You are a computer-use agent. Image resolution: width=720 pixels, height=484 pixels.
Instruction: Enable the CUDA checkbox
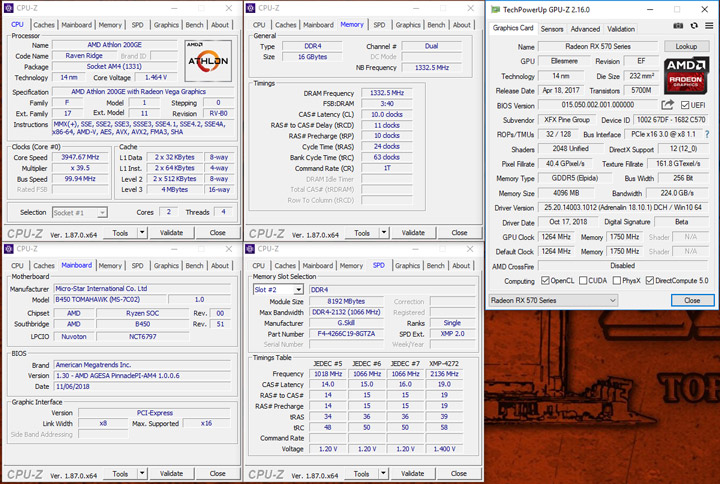coord(583,281)
